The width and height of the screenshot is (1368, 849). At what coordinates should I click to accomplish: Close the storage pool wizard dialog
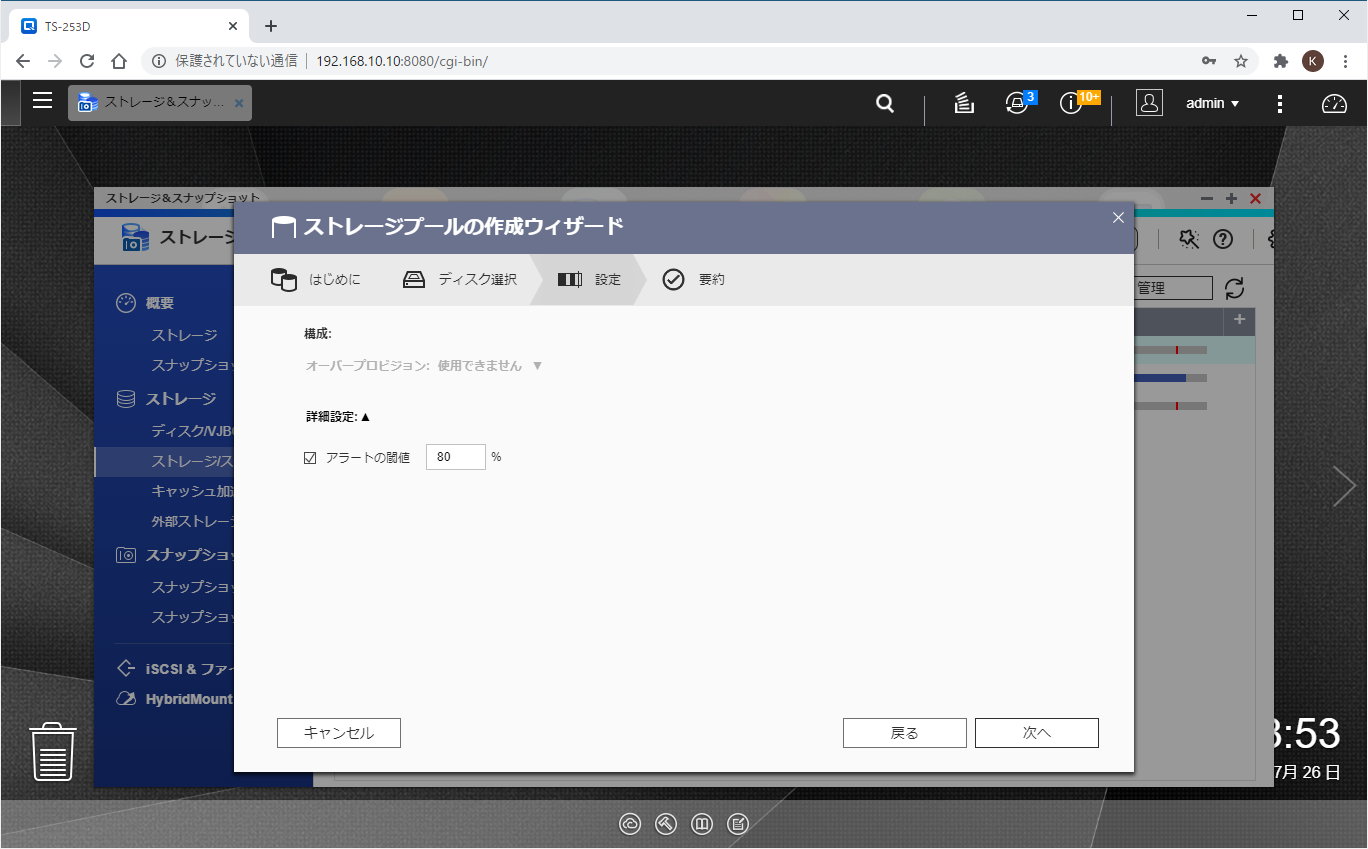(1118, 218)
